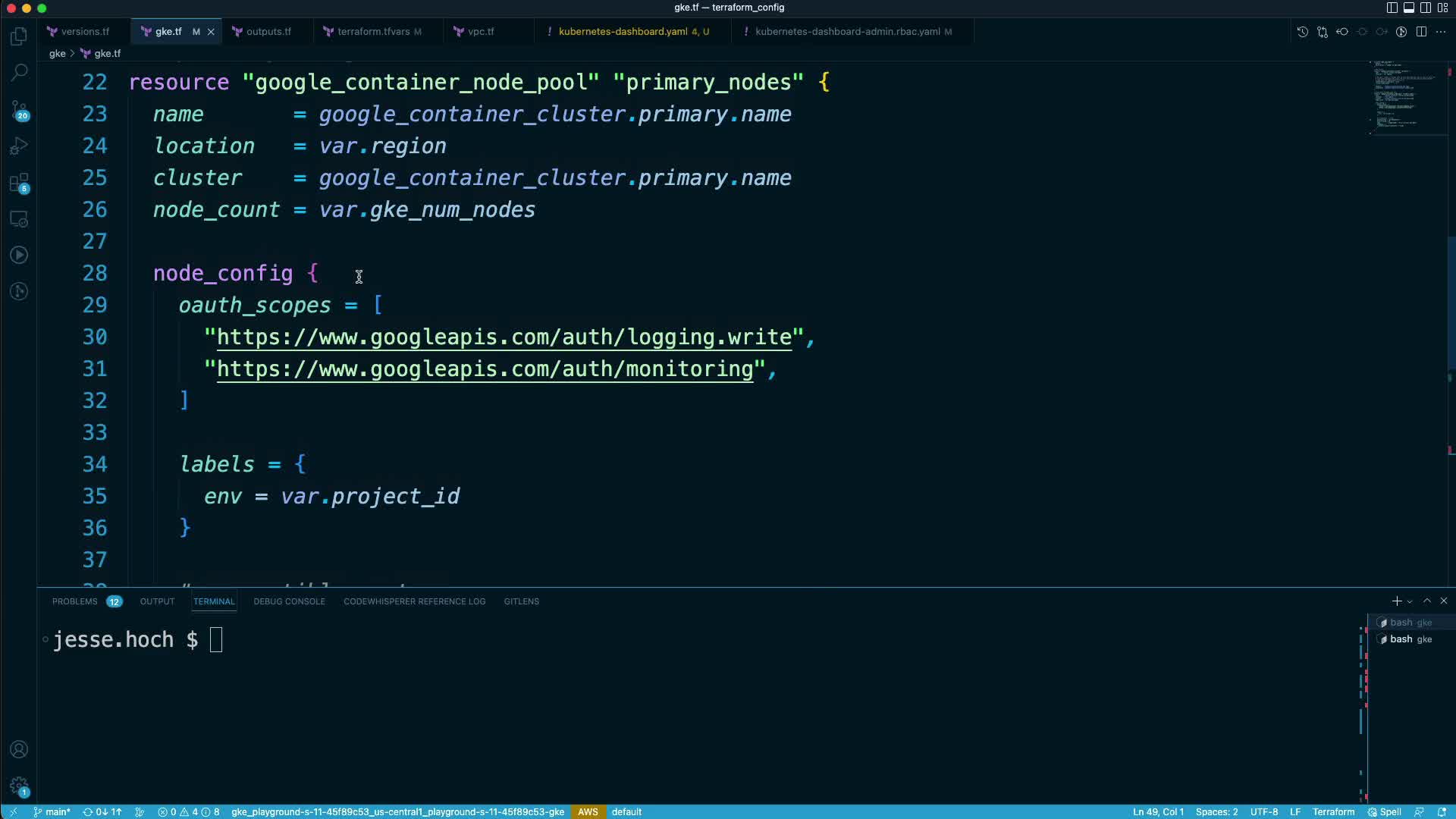Open the Search view in activity bar
The width and height of the screenshot is (1456, 819).
click(19, 73)
